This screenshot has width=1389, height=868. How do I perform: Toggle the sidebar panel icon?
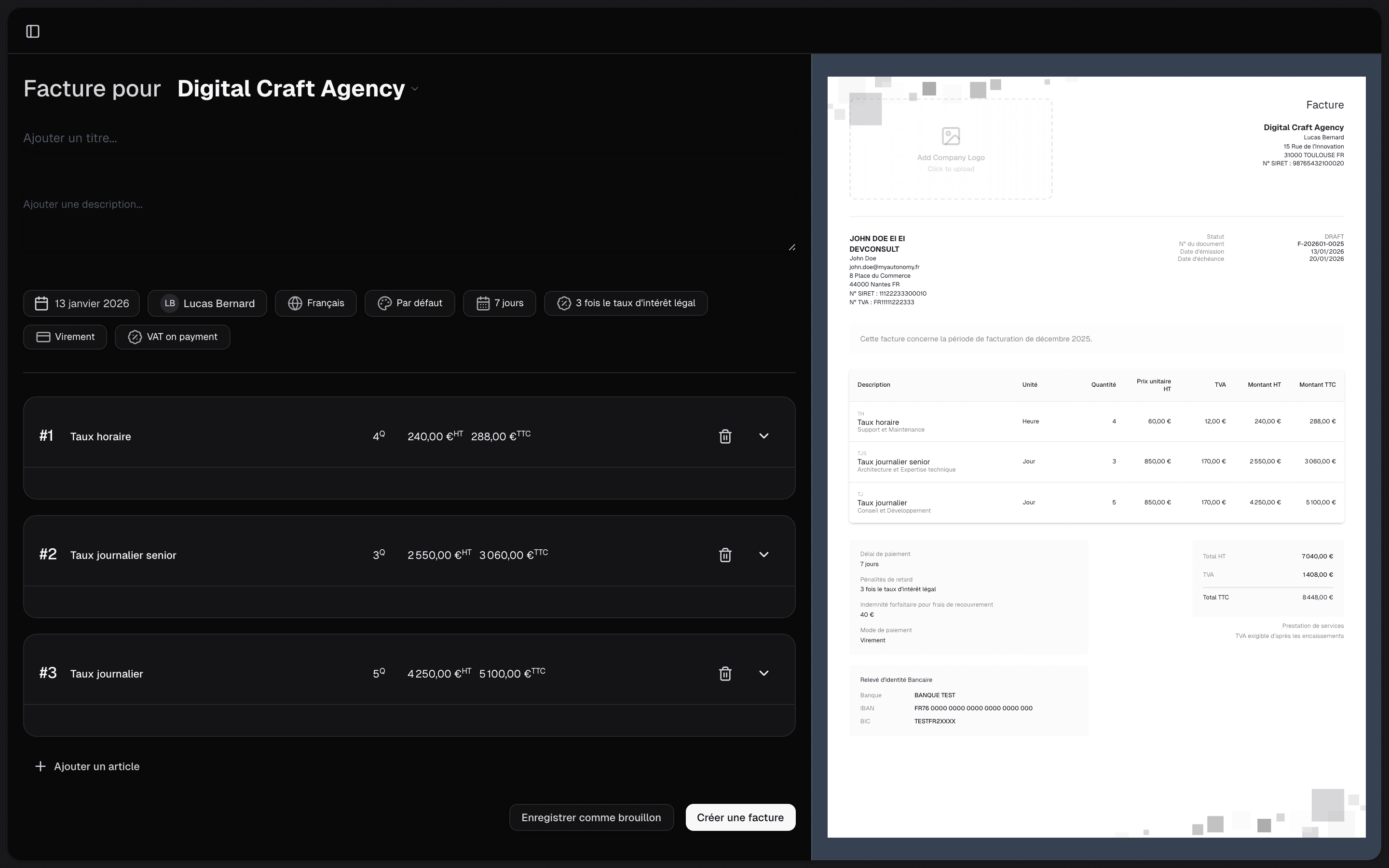tap(33, 31)
